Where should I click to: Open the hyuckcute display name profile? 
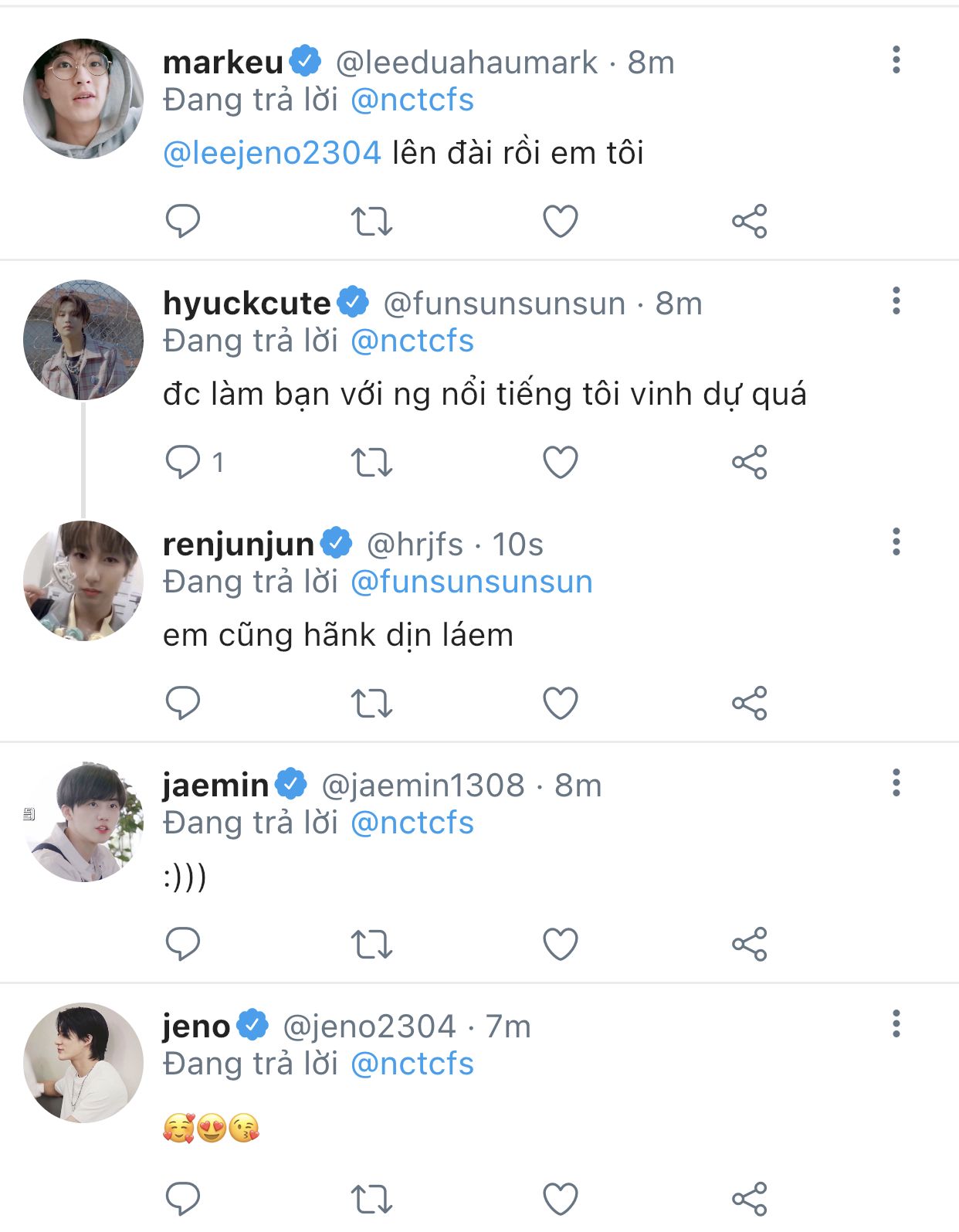click(x=246, y=303)
